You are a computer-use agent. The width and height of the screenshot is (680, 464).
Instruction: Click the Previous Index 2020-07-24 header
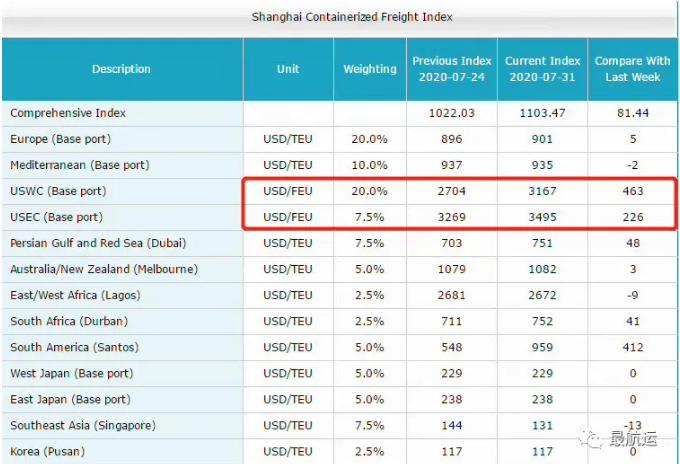pos(451,69)
